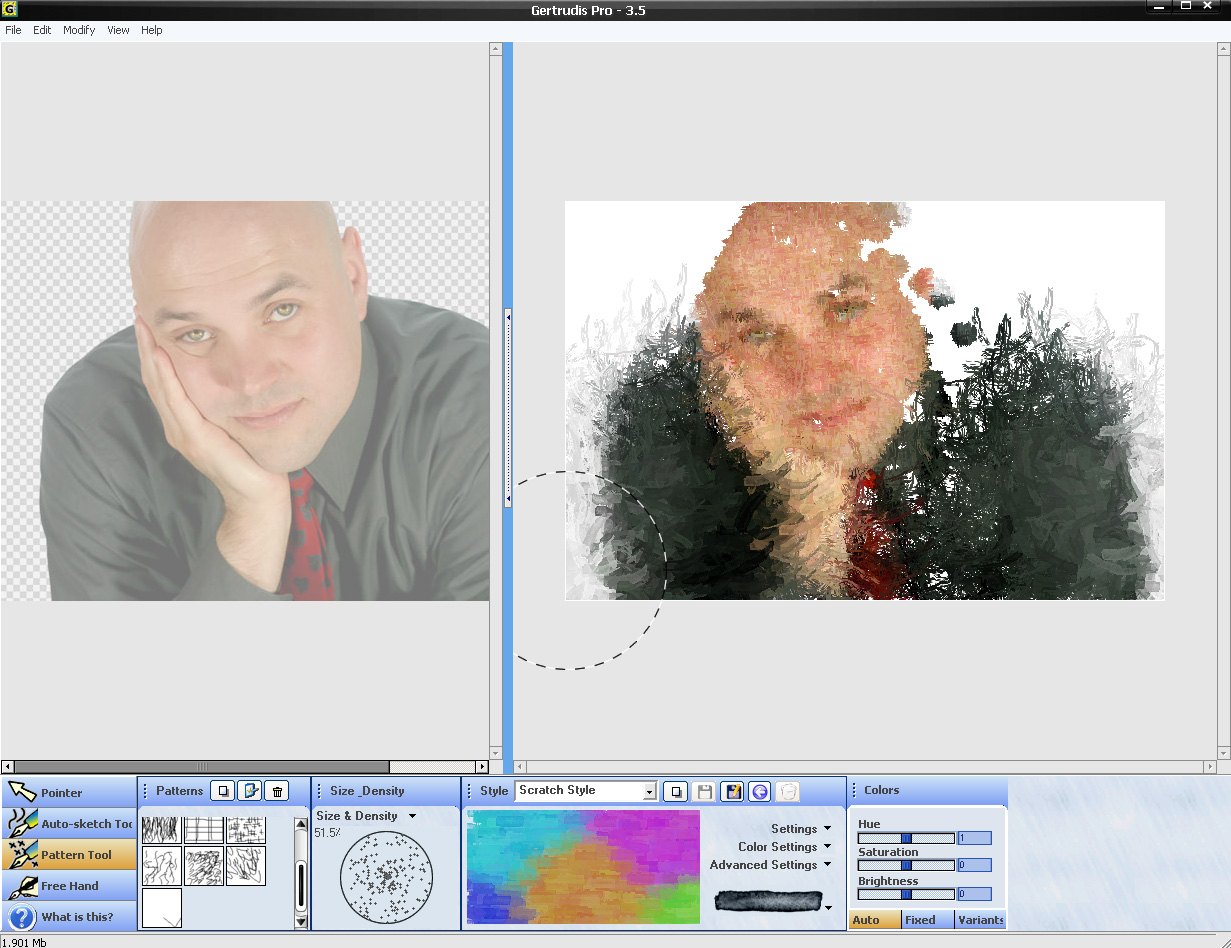
Task: Choose the Free Hand tool
Action: (68, 886)
